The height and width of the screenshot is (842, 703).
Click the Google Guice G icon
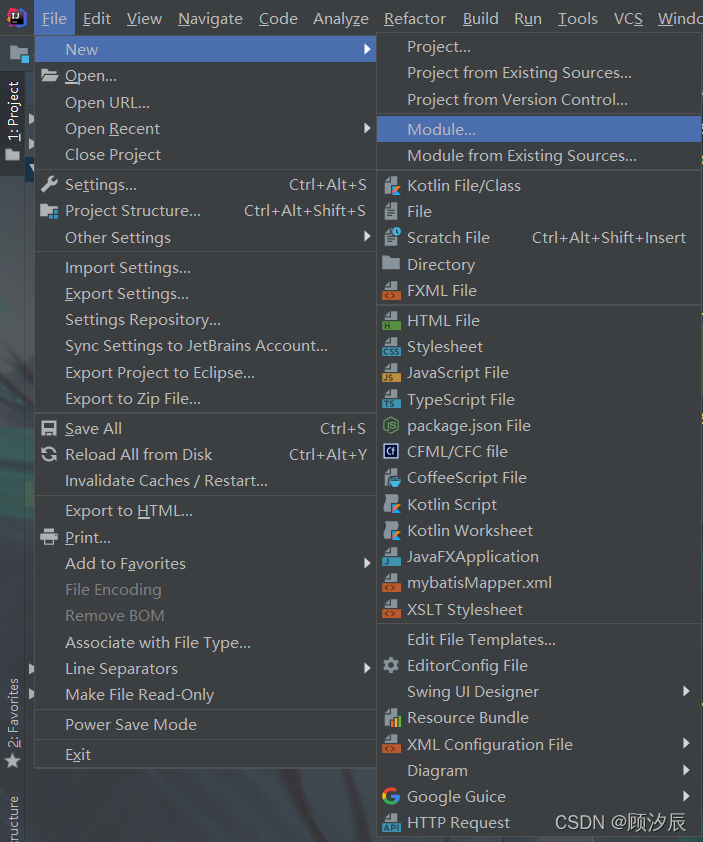[x=391, y=796]
